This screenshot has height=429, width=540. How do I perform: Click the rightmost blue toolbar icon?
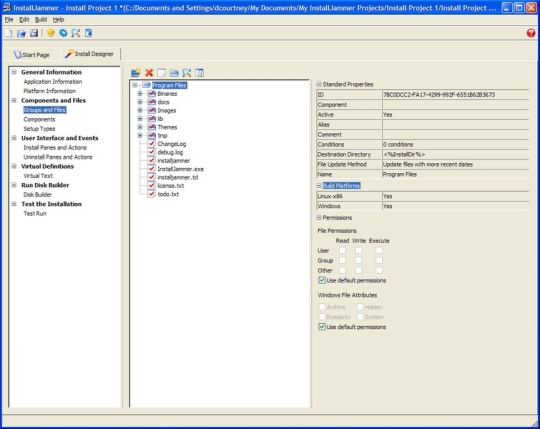89,33
